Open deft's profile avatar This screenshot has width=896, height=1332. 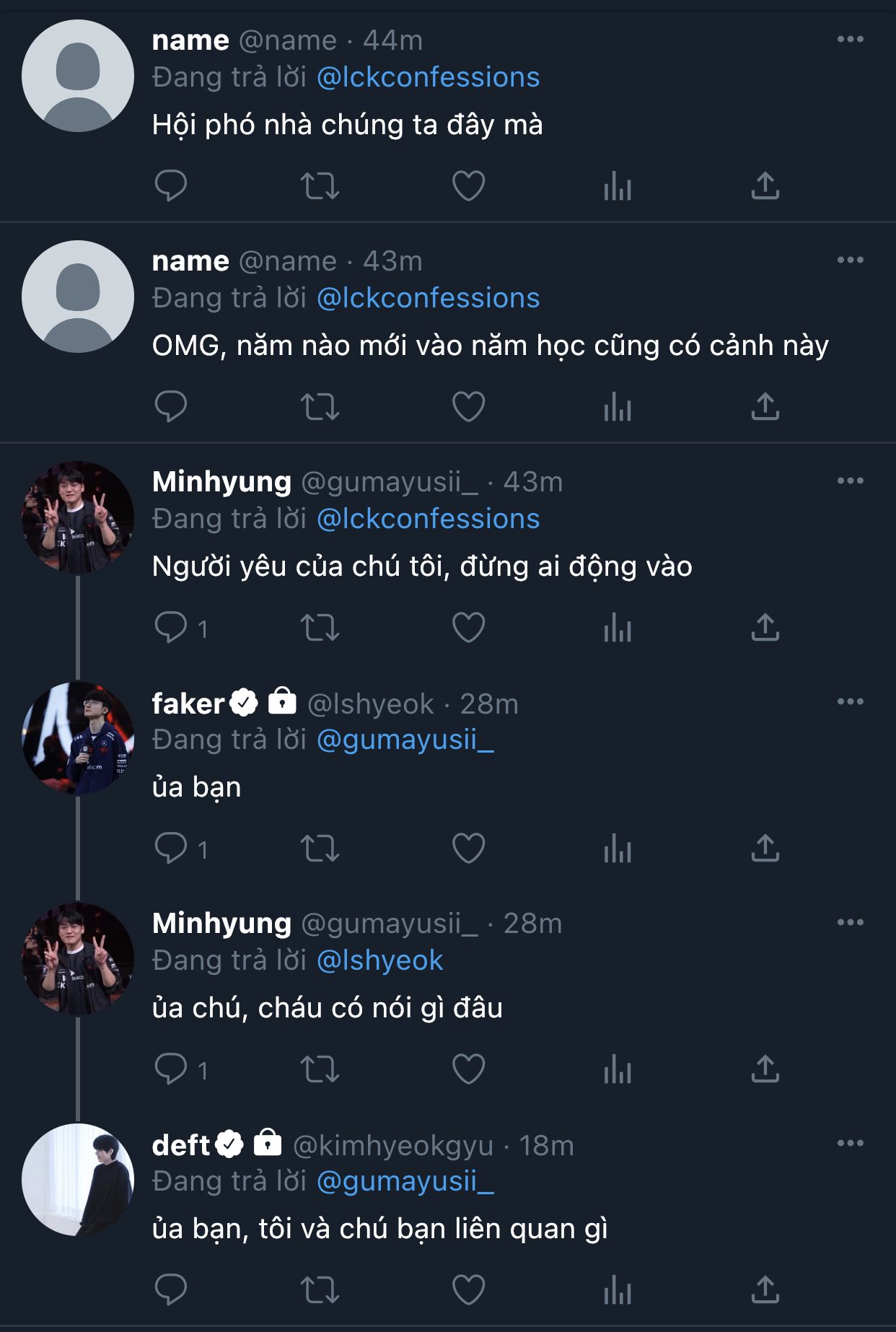[x=78, y=1179]
